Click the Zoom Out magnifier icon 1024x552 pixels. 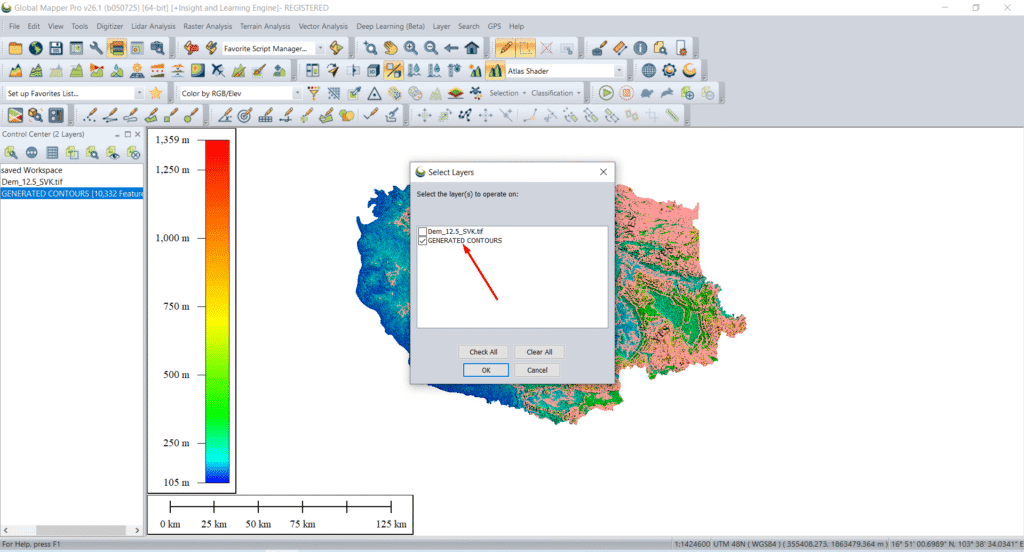[431, 48]
